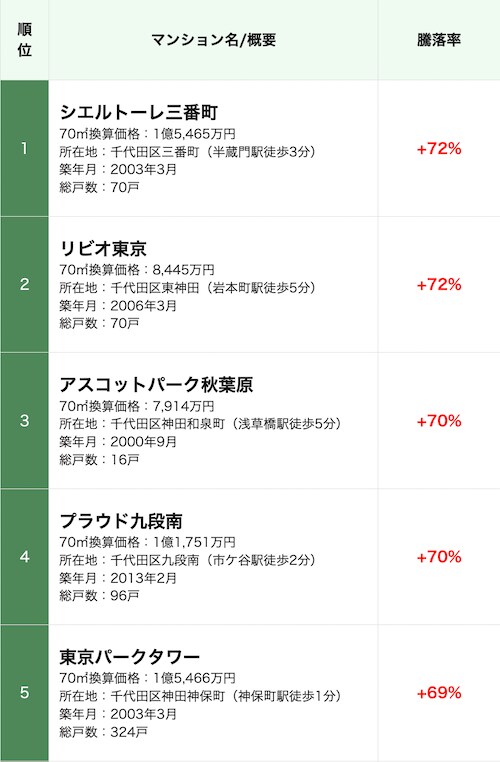This screenshot has width=500, height=762.
Task: Open the プラウド九段南 listing title
Action: (x=121, y=521)
